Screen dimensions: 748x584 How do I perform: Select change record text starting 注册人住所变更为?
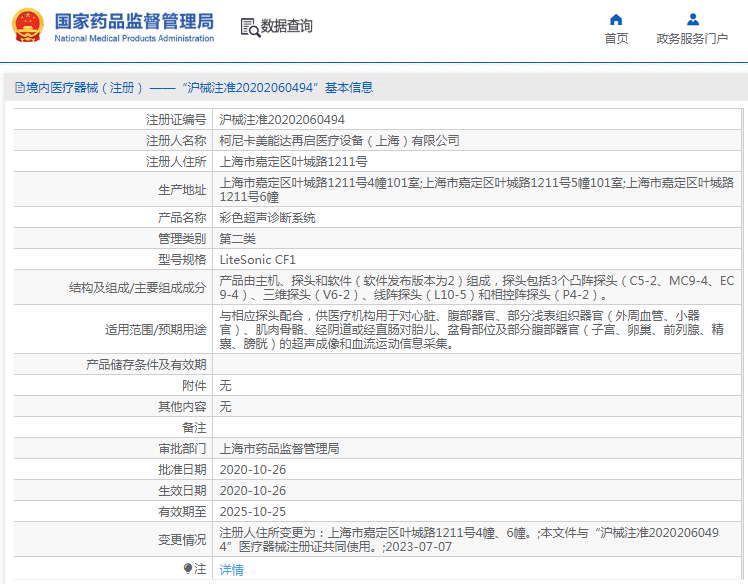469,540
